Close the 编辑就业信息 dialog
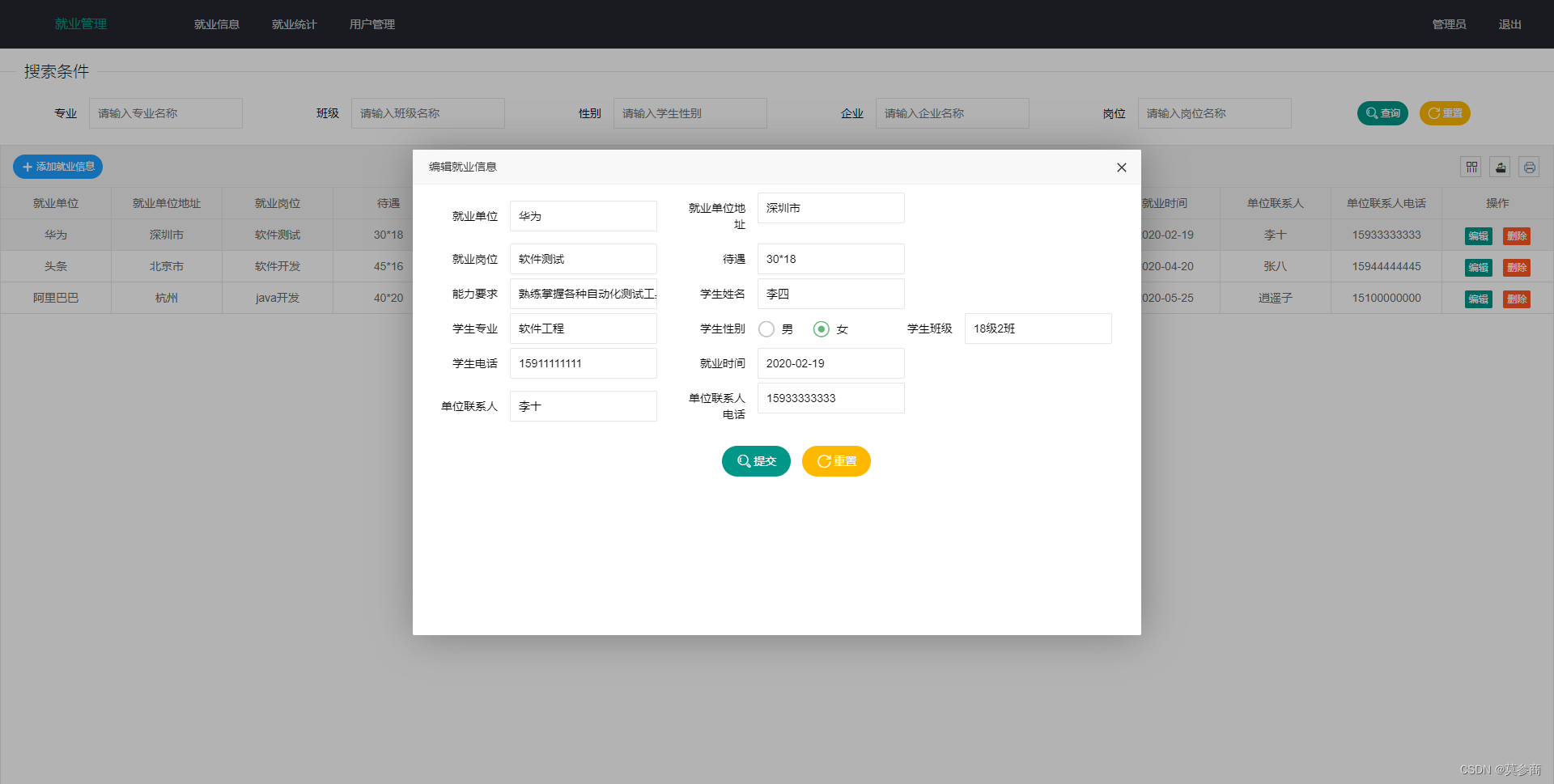The height and width of the screenshot is (784, 1554). (x=1121, y=167)
